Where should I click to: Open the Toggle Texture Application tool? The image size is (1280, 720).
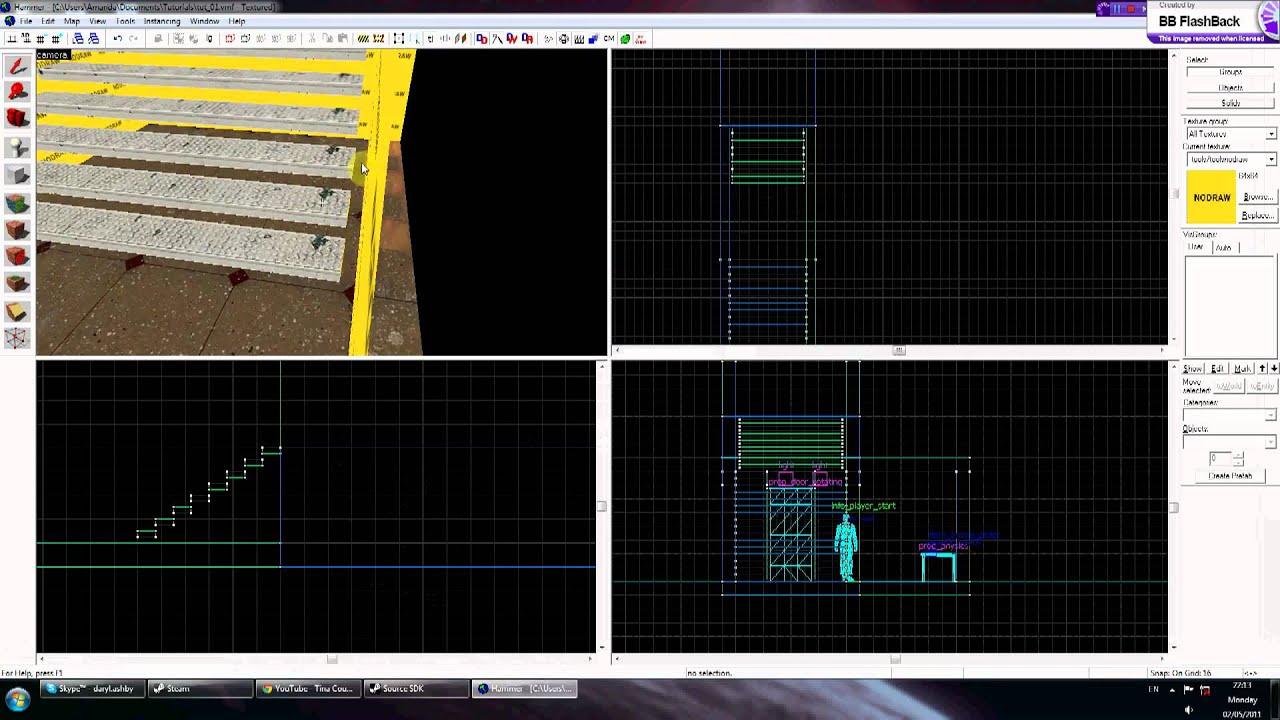17,203
